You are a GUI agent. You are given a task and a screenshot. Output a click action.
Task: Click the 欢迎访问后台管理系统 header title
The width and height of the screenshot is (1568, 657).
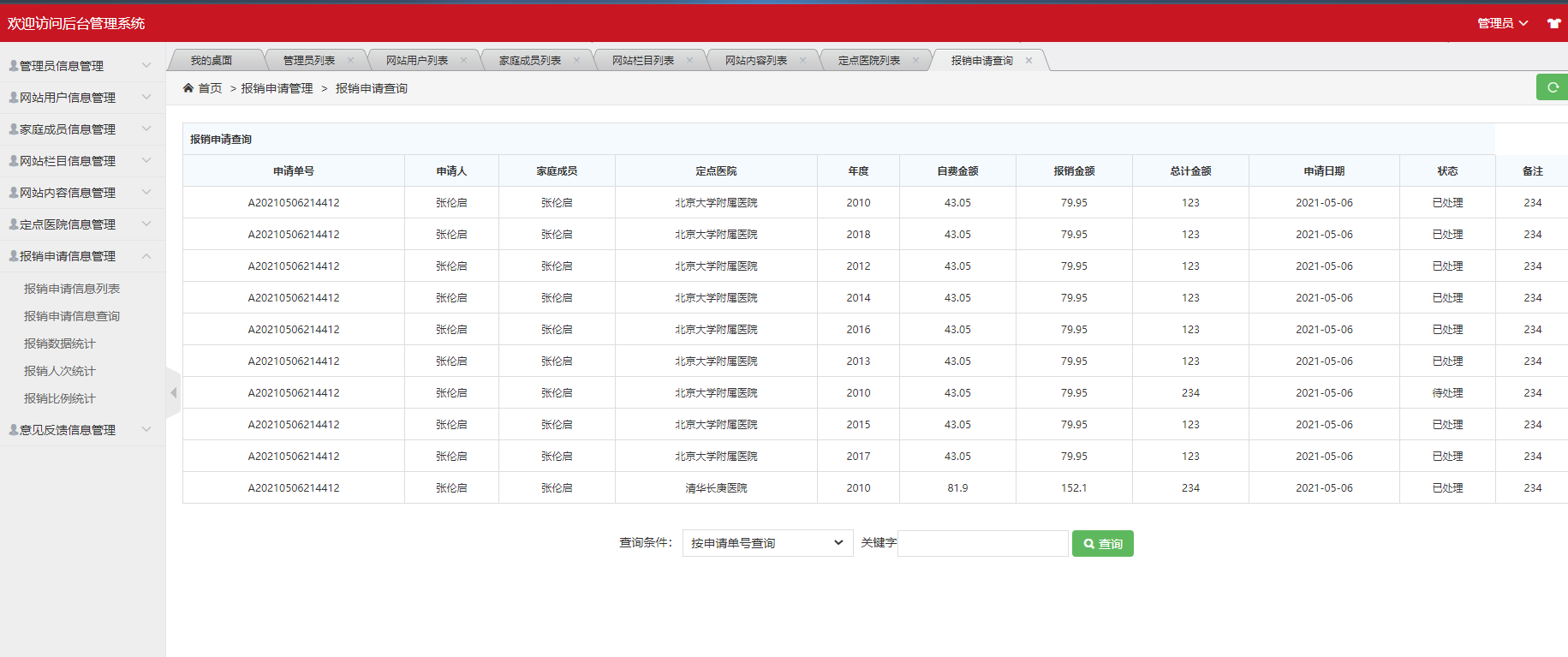tap(76, 23)
